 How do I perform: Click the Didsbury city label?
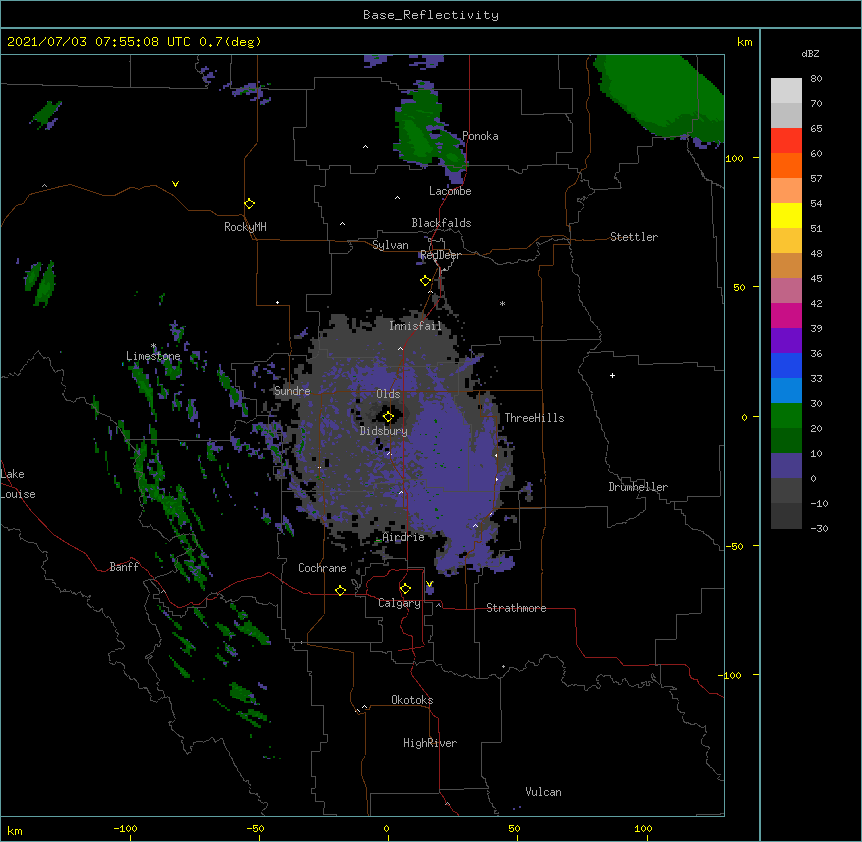click(384, 431)
